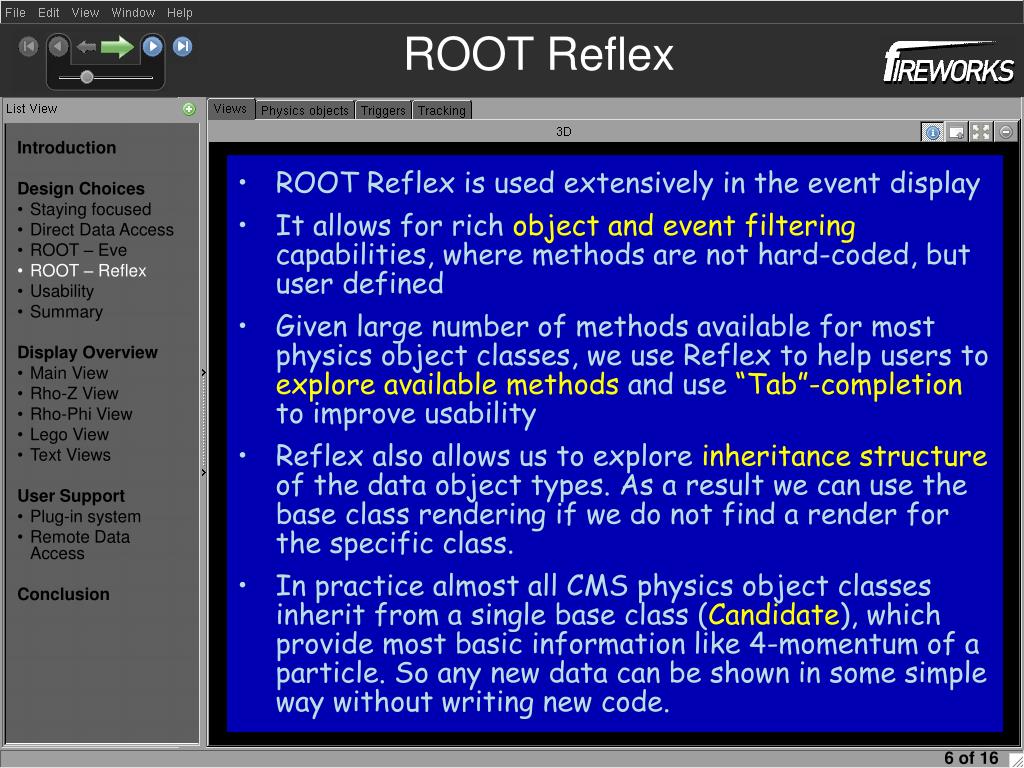Select the Rho-Z View item
The height and width of the screenshot is (768, 1024).
click(x=74, y=394)
